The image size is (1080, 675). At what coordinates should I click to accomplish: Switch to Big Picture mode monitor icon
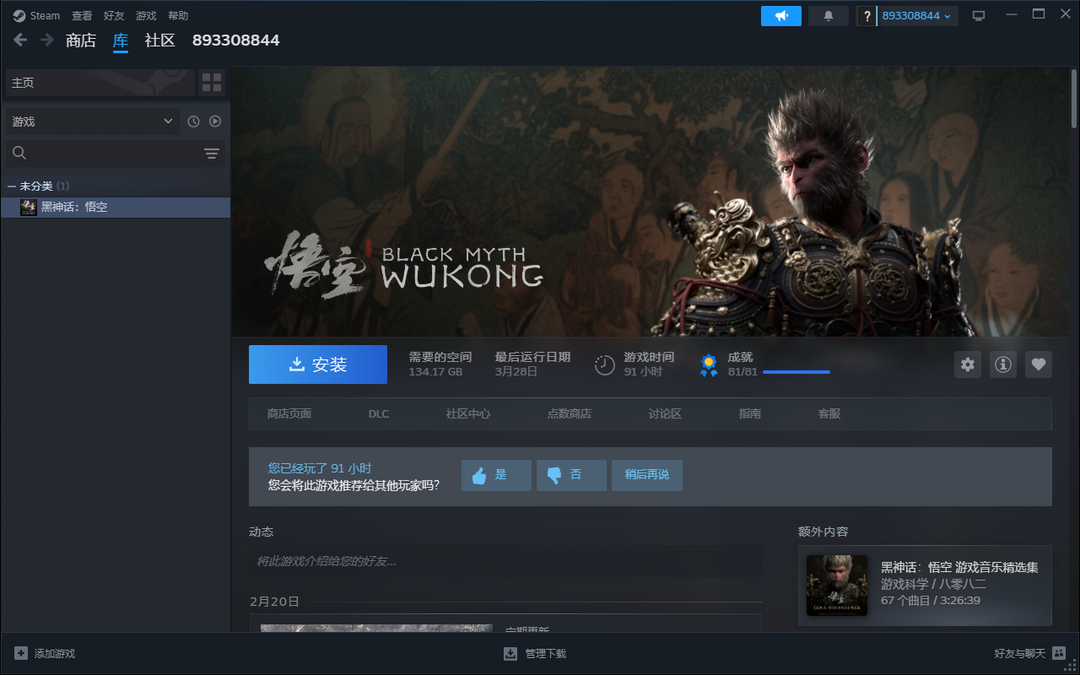point(979,16)
